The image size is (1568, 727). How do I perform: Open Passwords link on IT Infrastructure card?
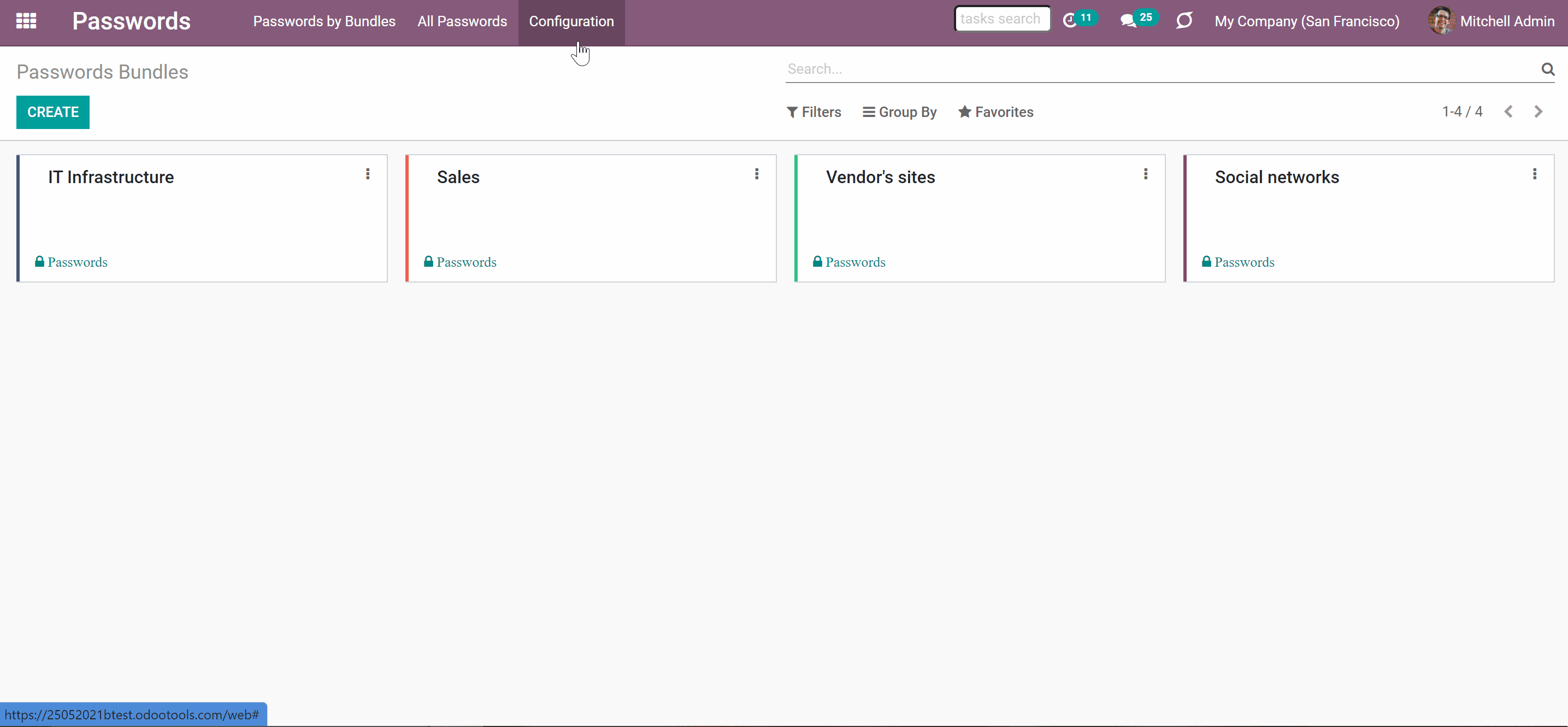[x=71, y=262]
